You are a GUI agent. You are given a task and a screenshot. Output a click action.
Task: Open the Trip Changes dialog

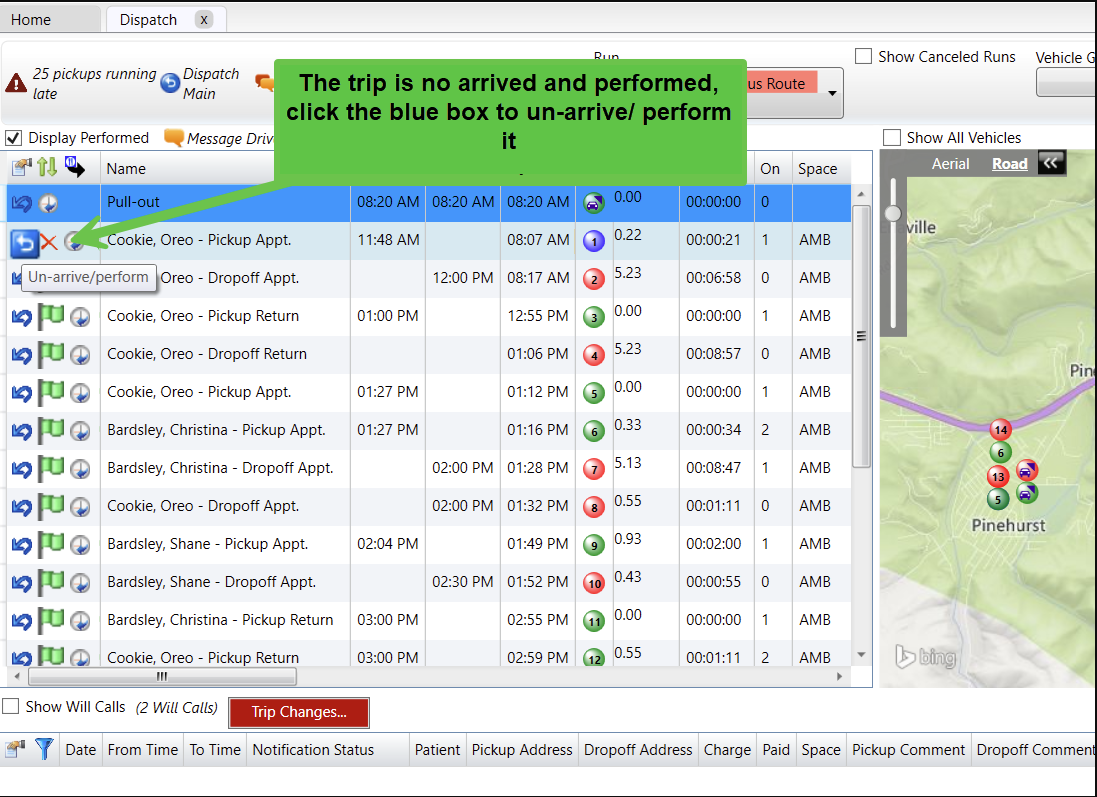coord(299,712)
